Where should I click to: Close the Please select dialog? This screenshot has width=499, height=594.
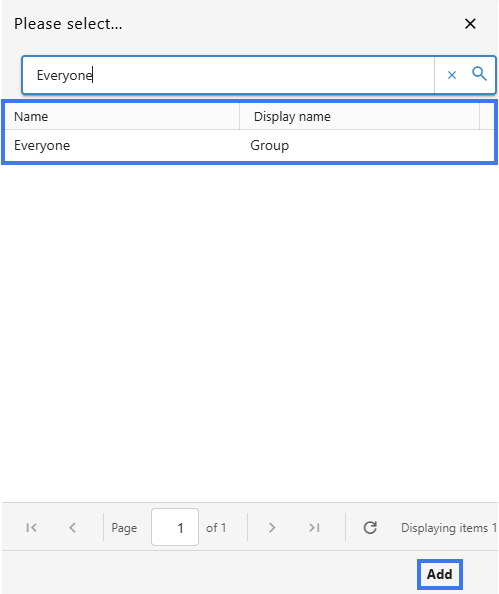[x=470, y=24]
